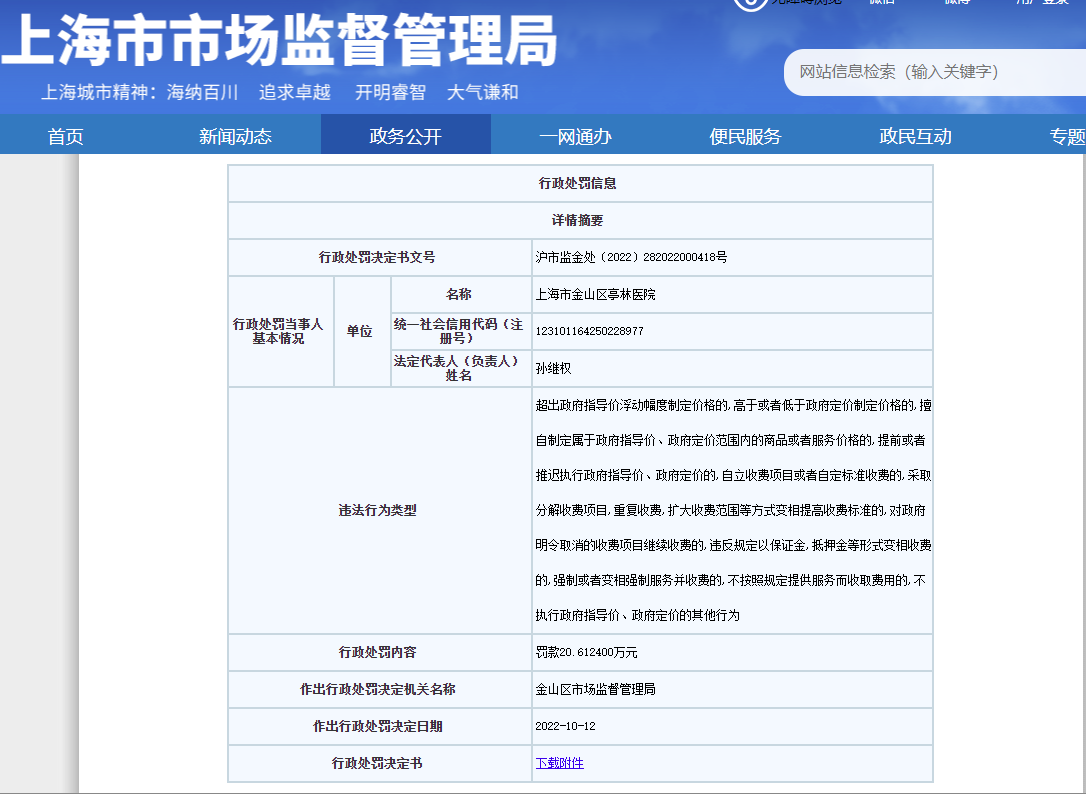Open the 微信 link in top bar

point(882,3)
